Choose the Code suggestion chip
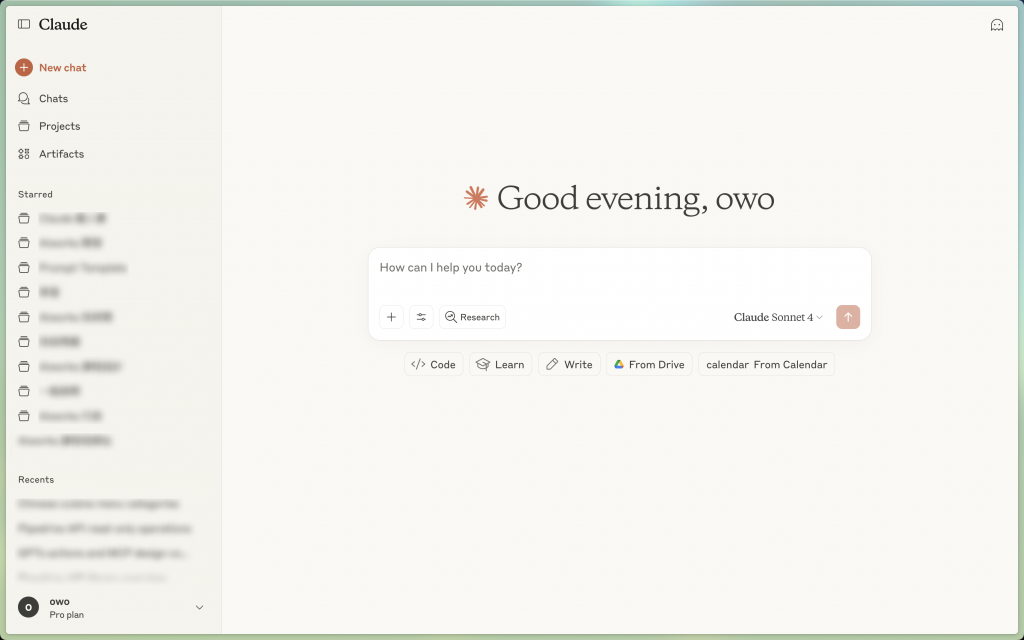The height and width of the screenshot is (640, 1024). coord(434,364)
